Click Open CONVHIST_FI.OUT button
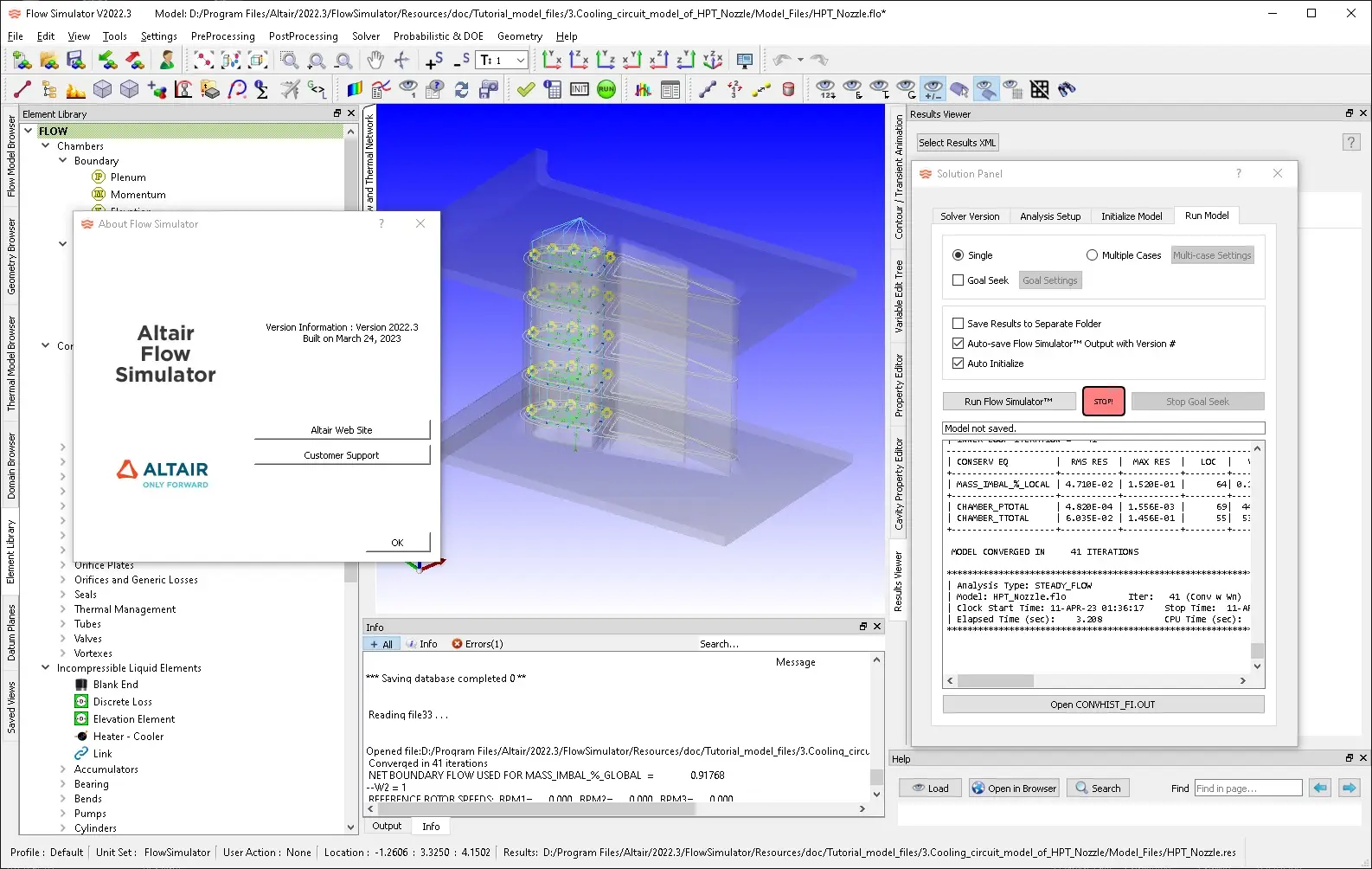The image size is (1372, 869). coord(1103,705)
